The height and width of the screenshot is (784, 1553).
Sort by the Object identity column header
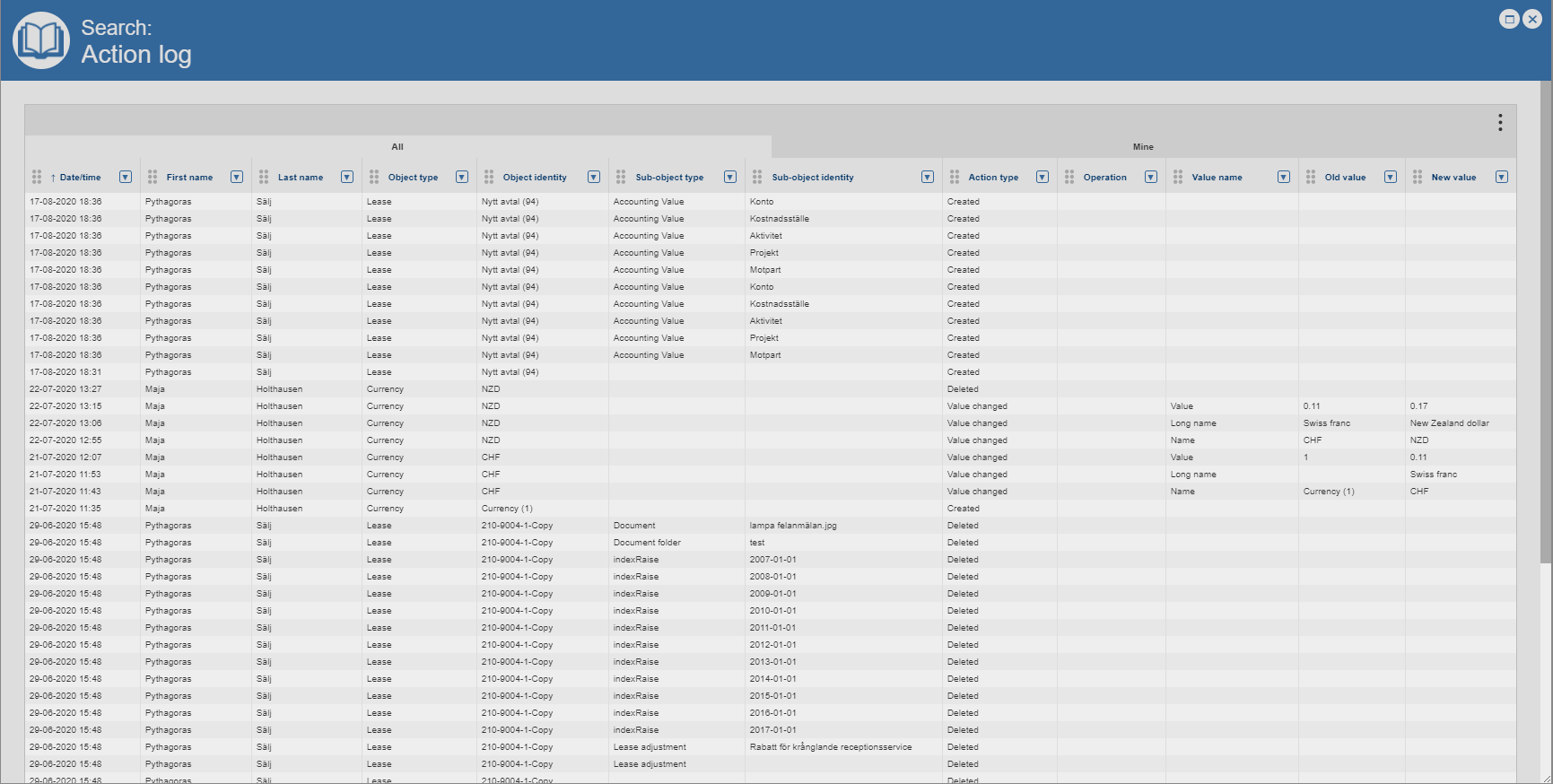point(535,178)
